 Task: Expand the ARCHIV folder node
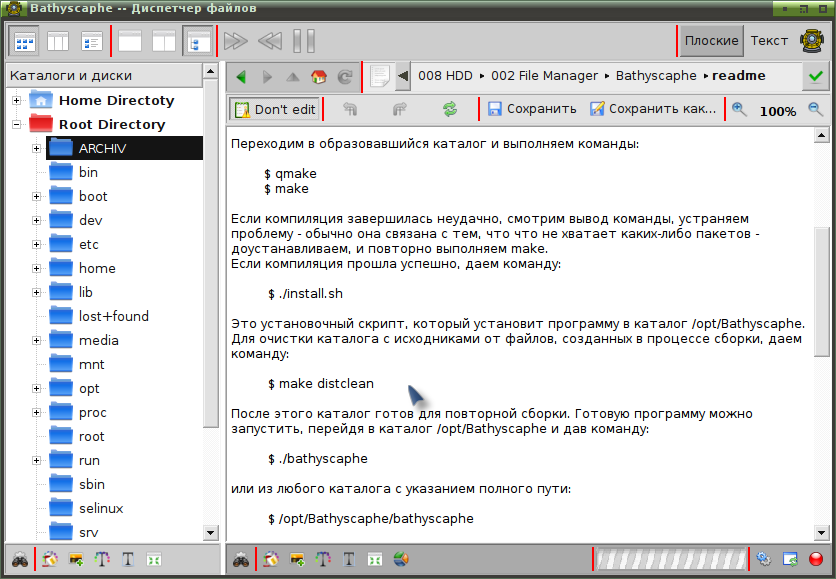(36, 148)
